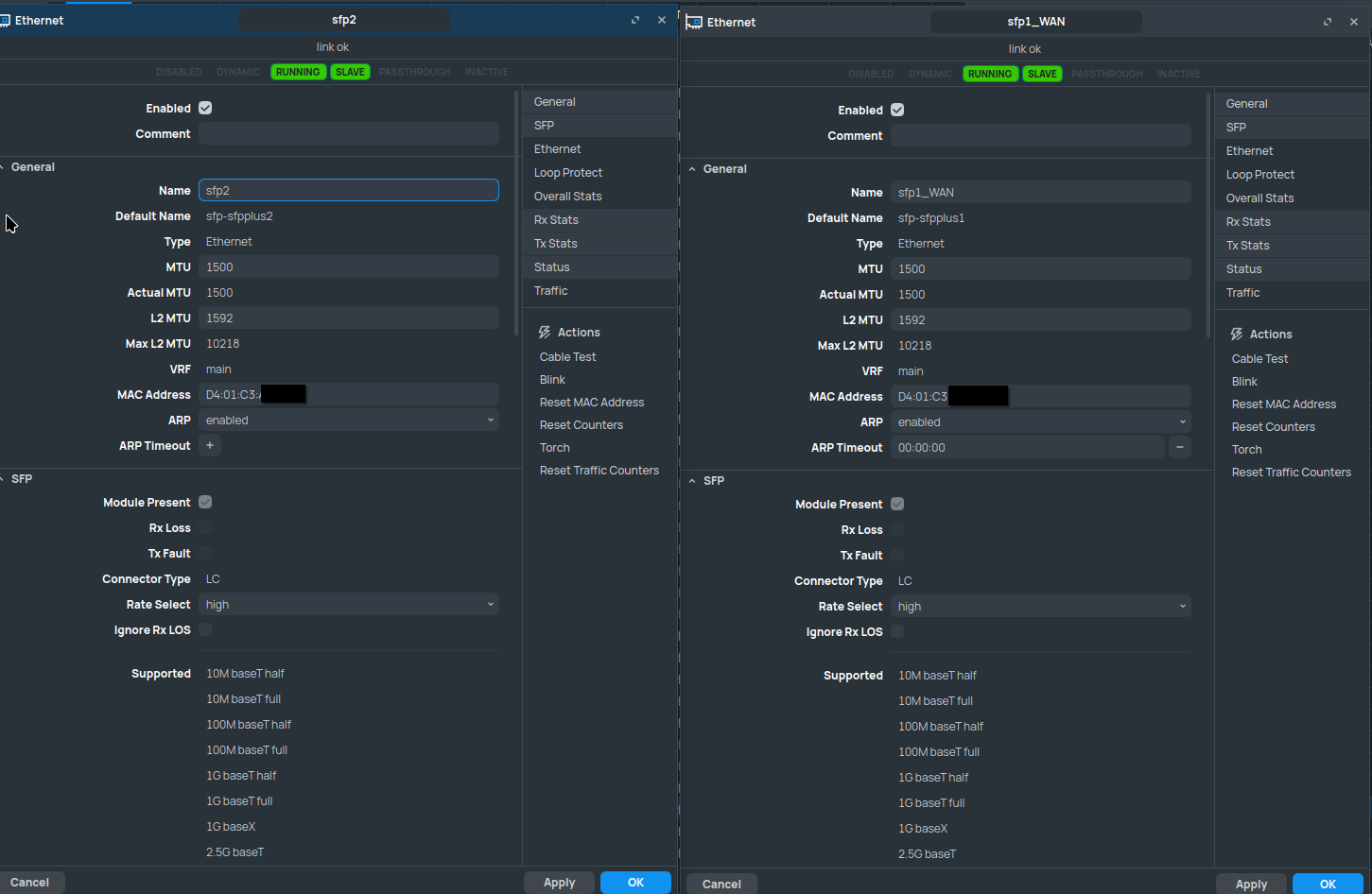This screenshot has height=894, width=1372.
Task: Click Reset MAC Address in sfp2 window
Action: point(592,403)
